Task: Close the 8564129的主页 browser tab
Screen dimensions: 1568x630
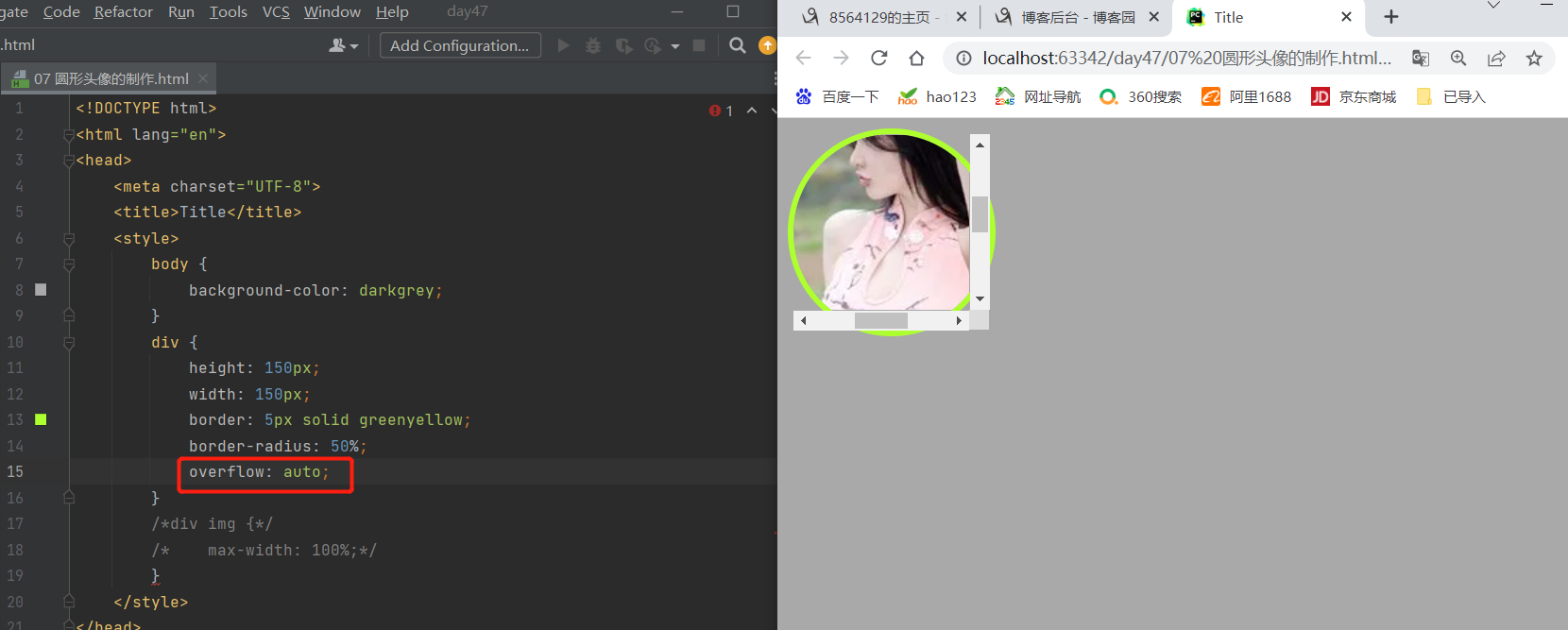Action: [961, 17]
